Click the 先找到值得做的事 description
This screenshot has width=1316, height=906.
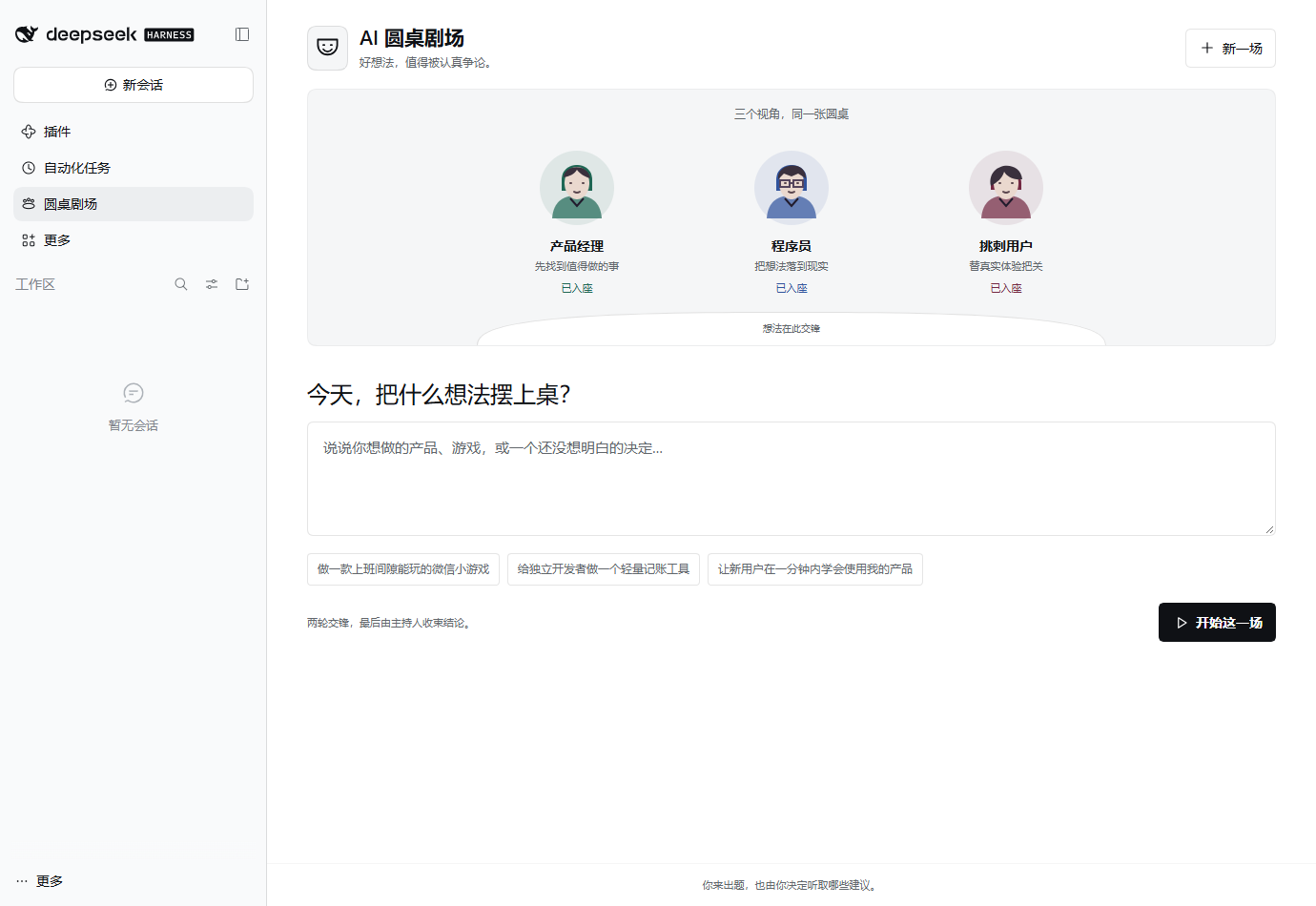click(577, 267)
